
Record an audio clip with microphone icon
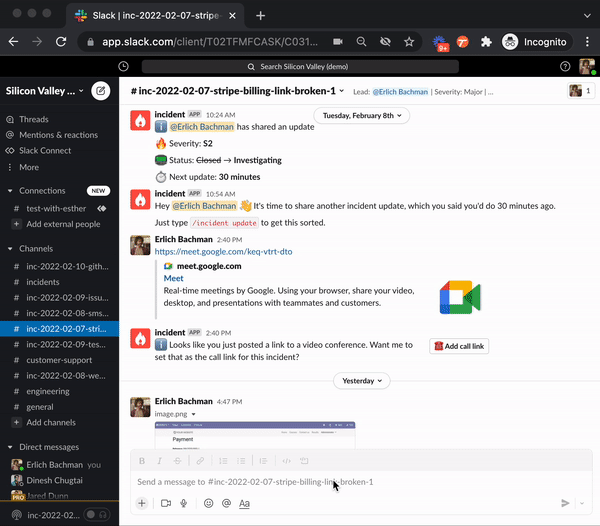[x=184, y=503]
